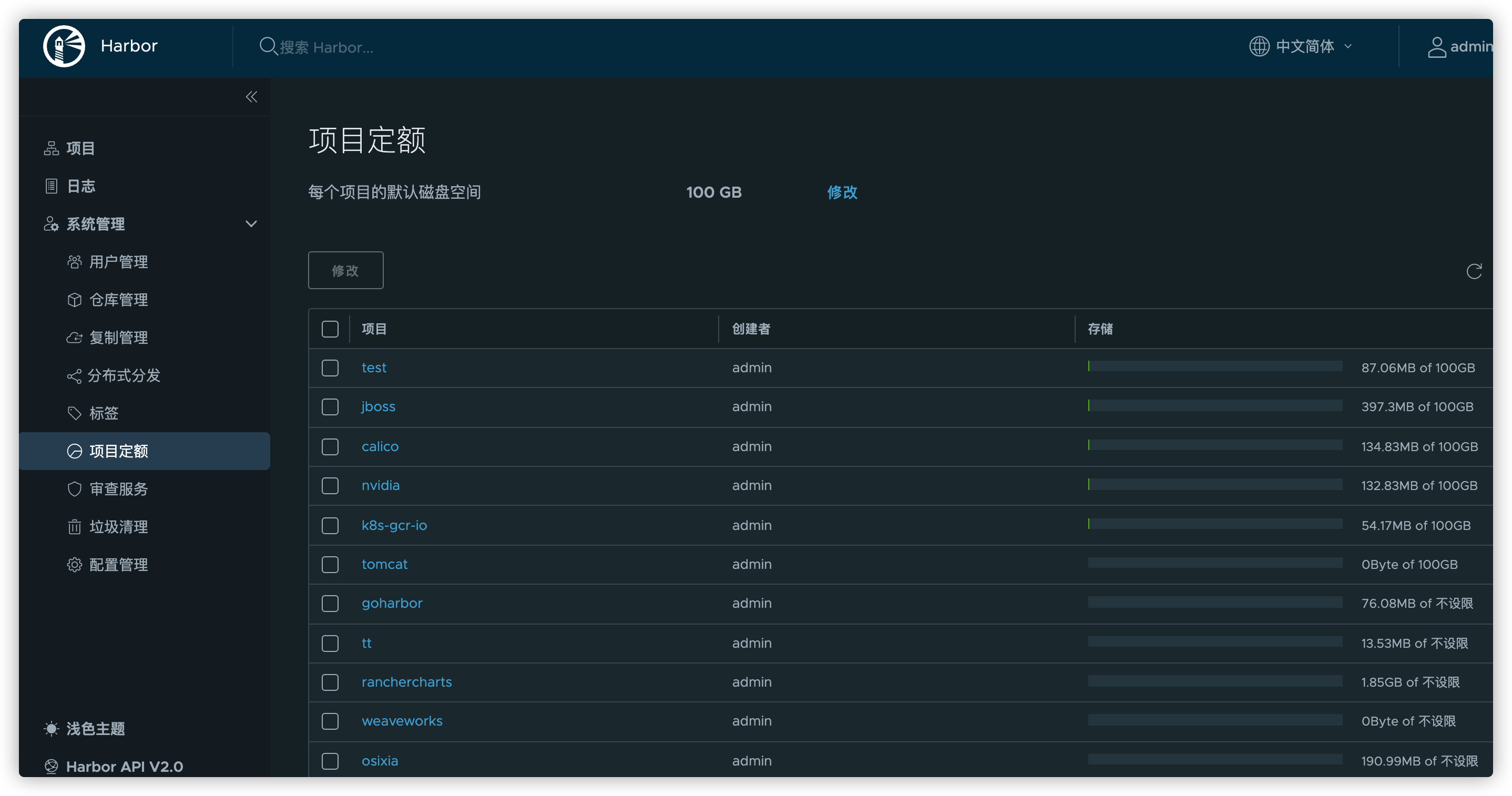
Task: Click the 存储 column header
Action: coord(1100,329)
